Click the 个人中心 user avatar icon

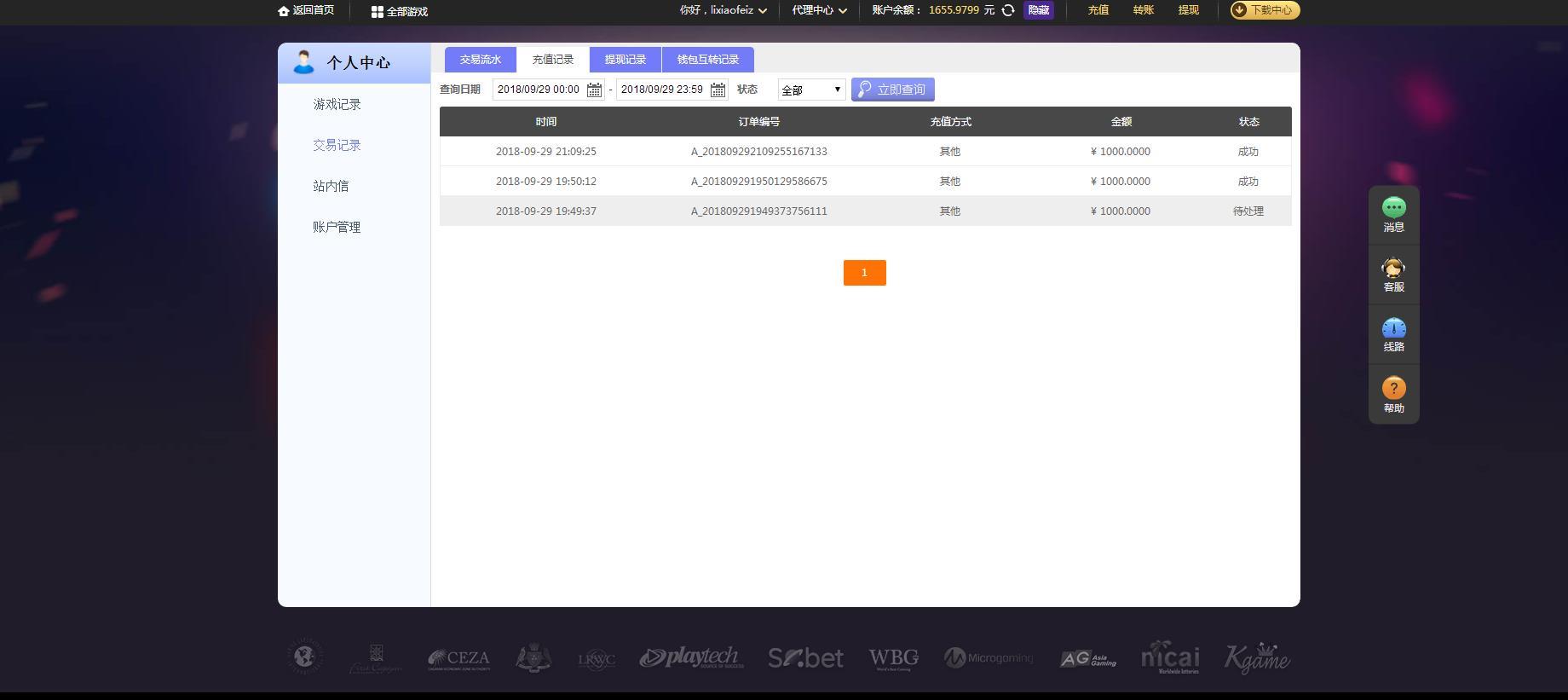point(303,62)
